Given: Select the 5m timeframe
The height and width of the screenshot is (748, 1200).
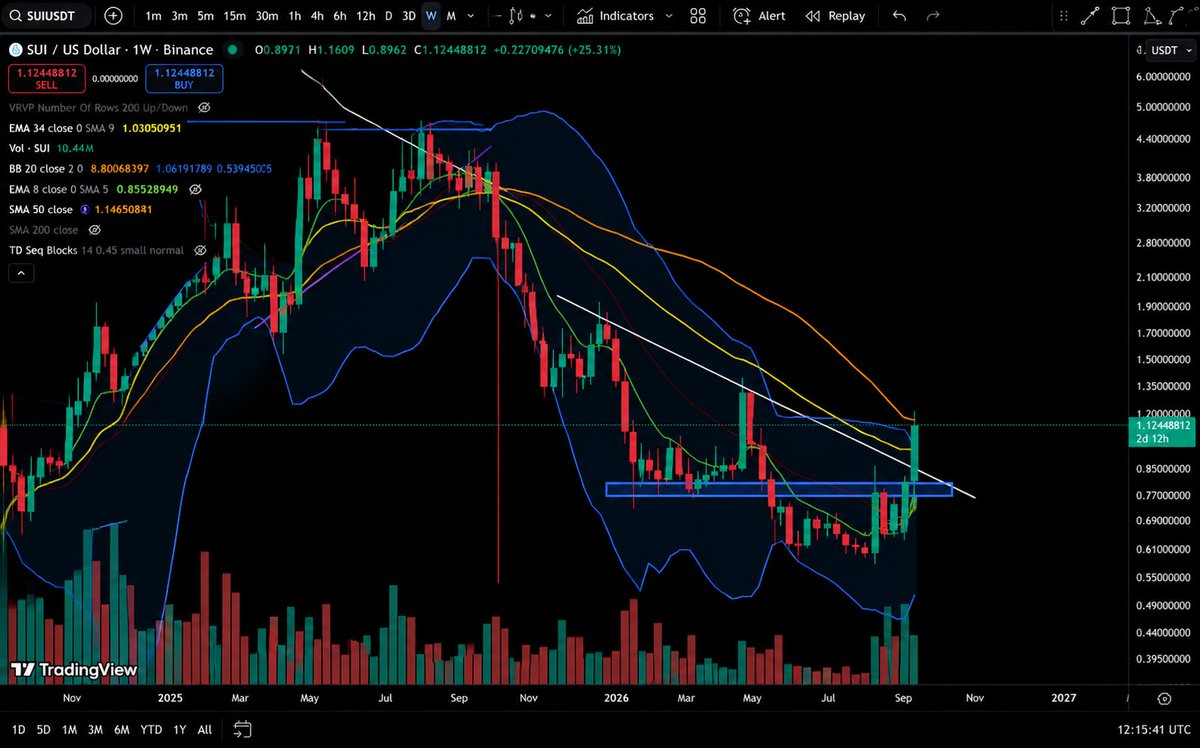Looking at the screenshot, I should point(205,16).
